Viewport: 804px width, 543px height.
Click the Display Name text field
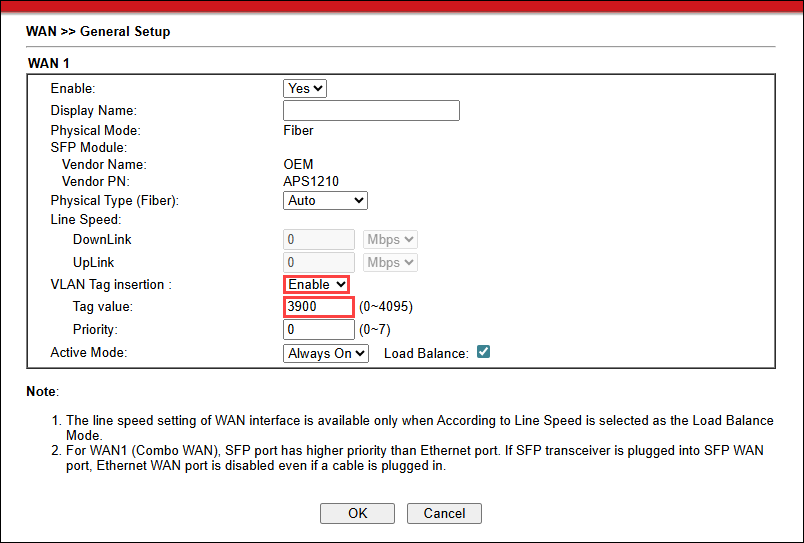[371, 110]
